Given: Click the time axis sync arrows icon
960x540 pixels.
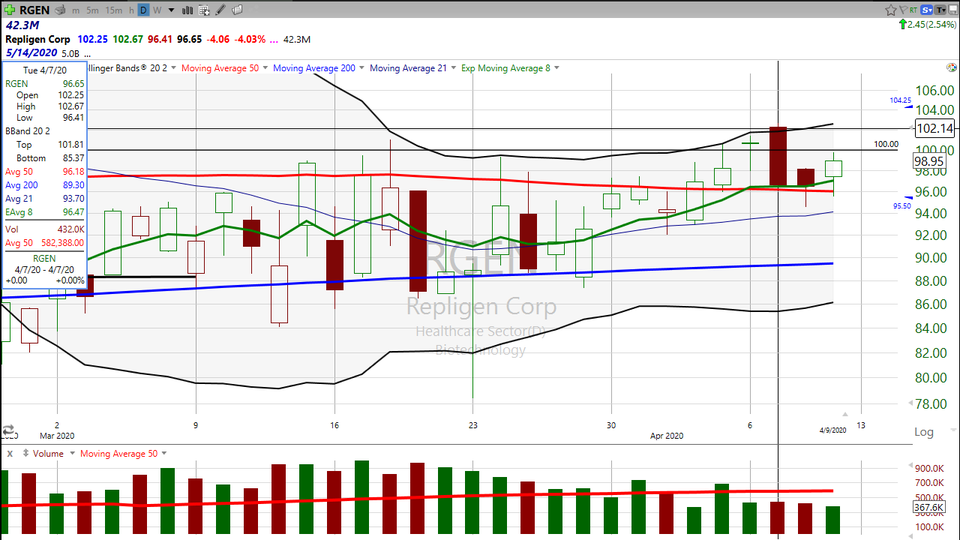Looking at the screenshot, I should click(8, 429).
